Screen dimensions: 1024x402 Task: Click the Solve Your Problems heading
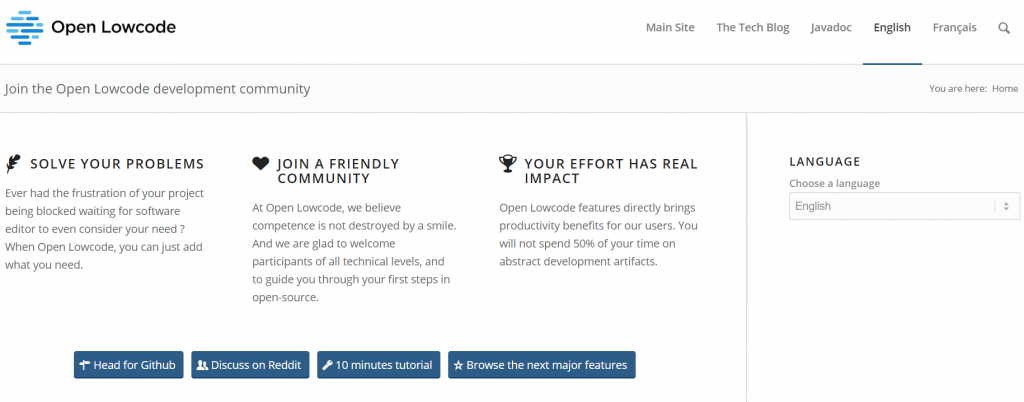coord(117,164)
